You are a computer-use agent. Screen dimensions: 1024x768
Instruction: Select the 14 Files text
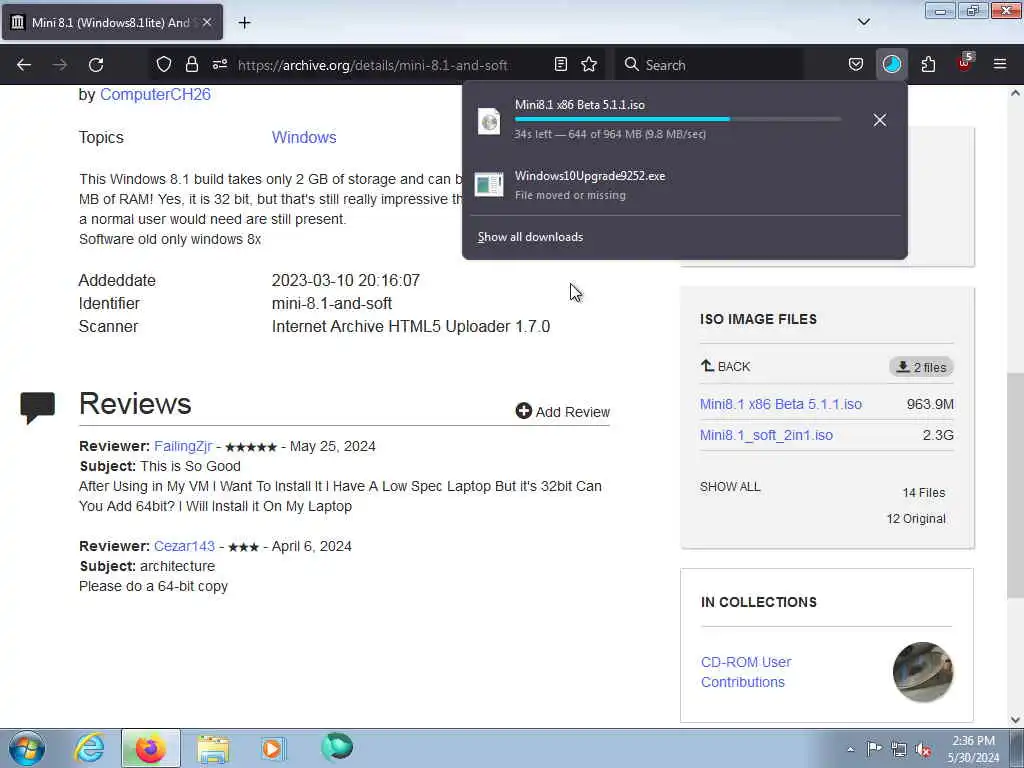923,492
